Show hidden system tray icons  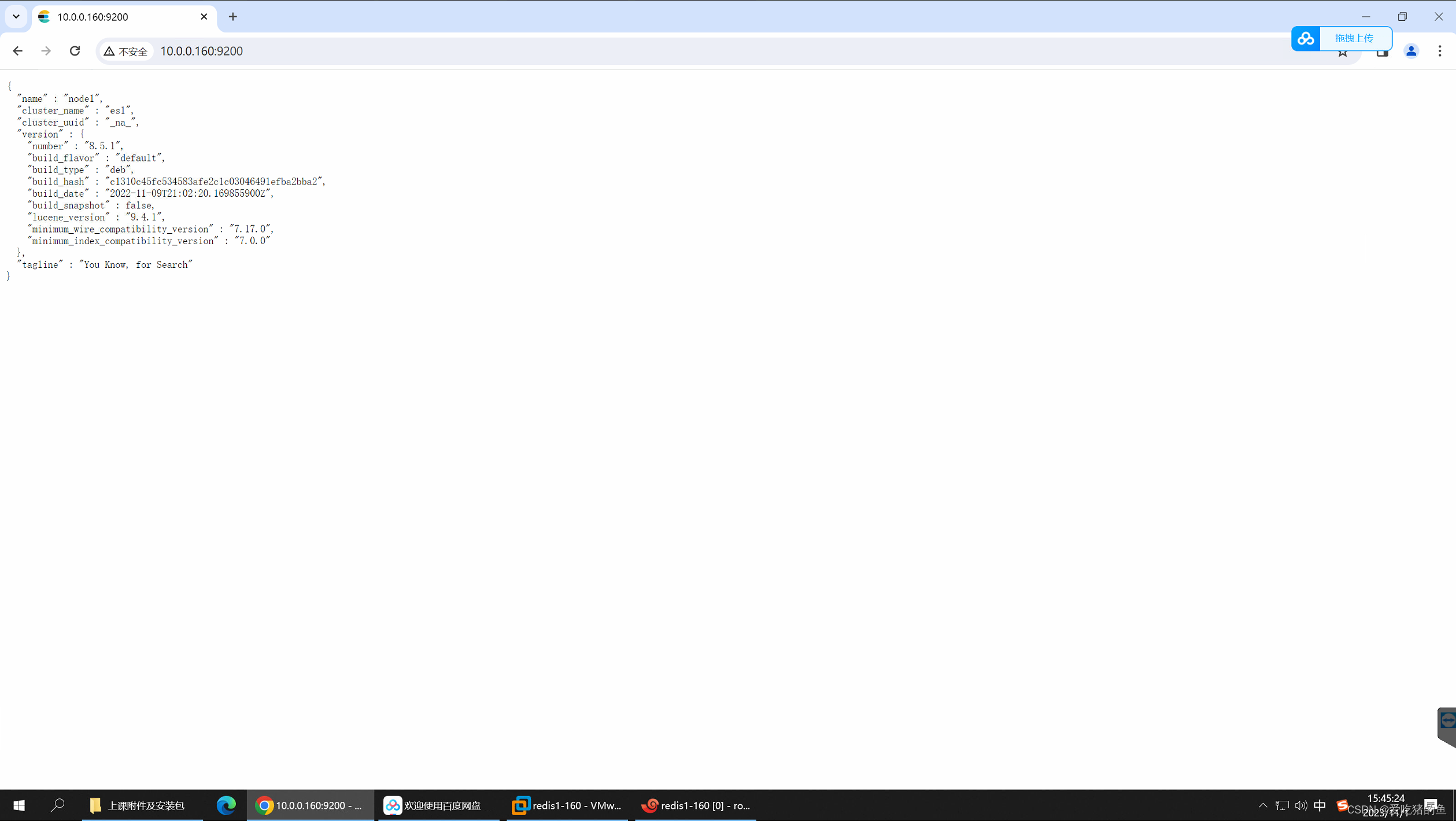pos(1263,805)
